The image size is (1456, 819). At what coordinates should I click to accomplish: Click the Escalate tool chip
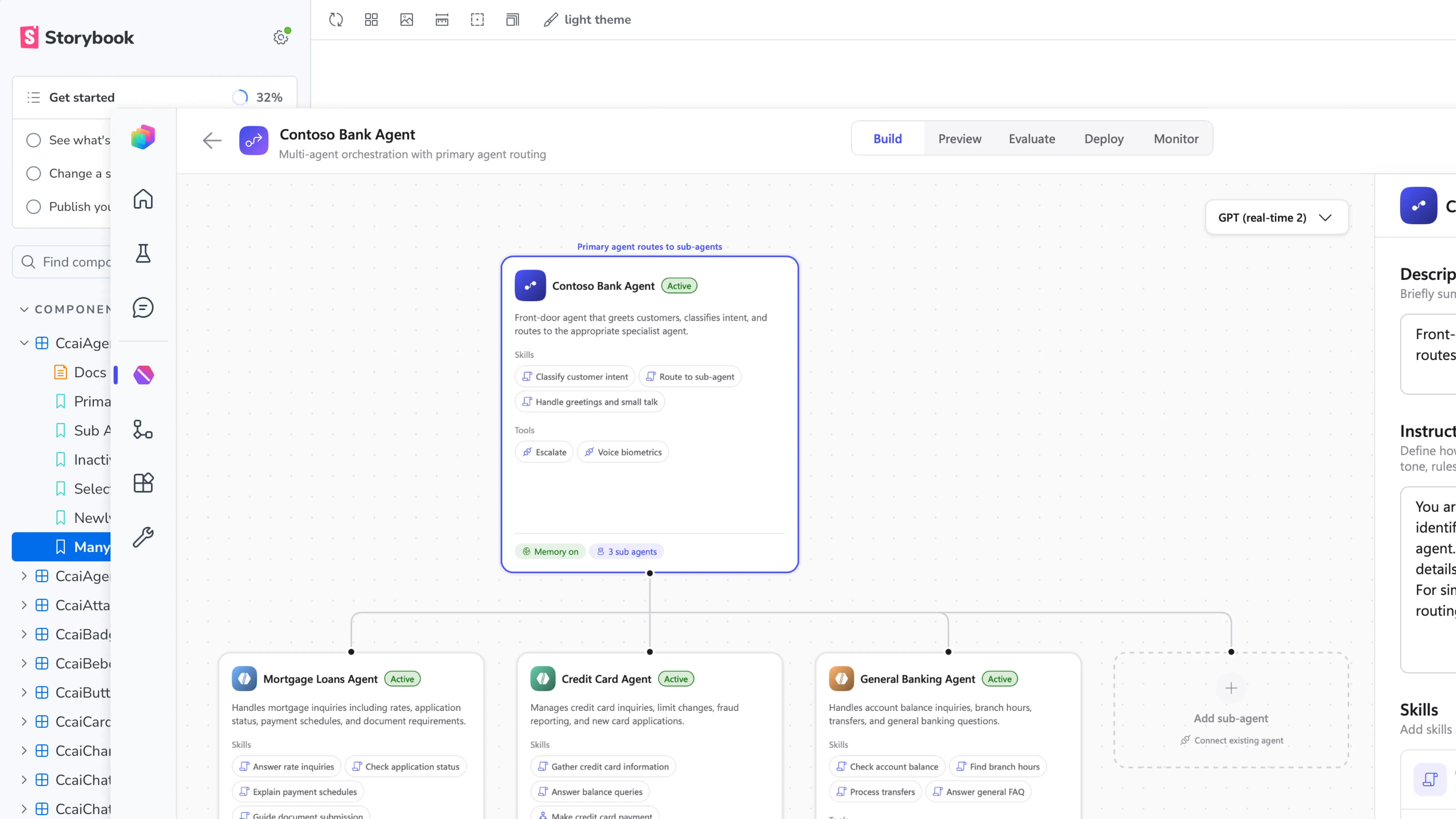click(544, 452)
